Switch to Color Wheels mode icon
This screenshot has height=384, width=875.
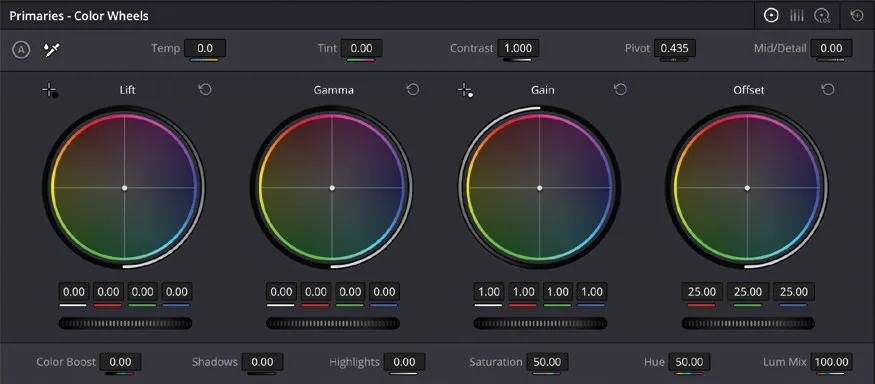pos(771,16)
